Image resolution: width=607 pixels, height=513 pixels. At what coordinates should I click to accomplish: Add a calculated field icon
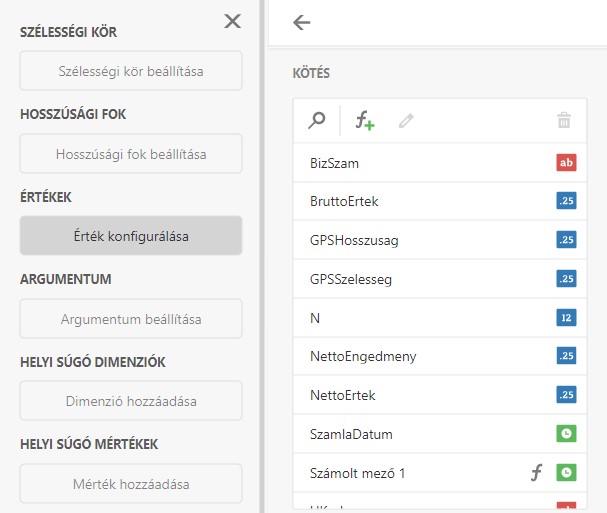pos(365,121)
